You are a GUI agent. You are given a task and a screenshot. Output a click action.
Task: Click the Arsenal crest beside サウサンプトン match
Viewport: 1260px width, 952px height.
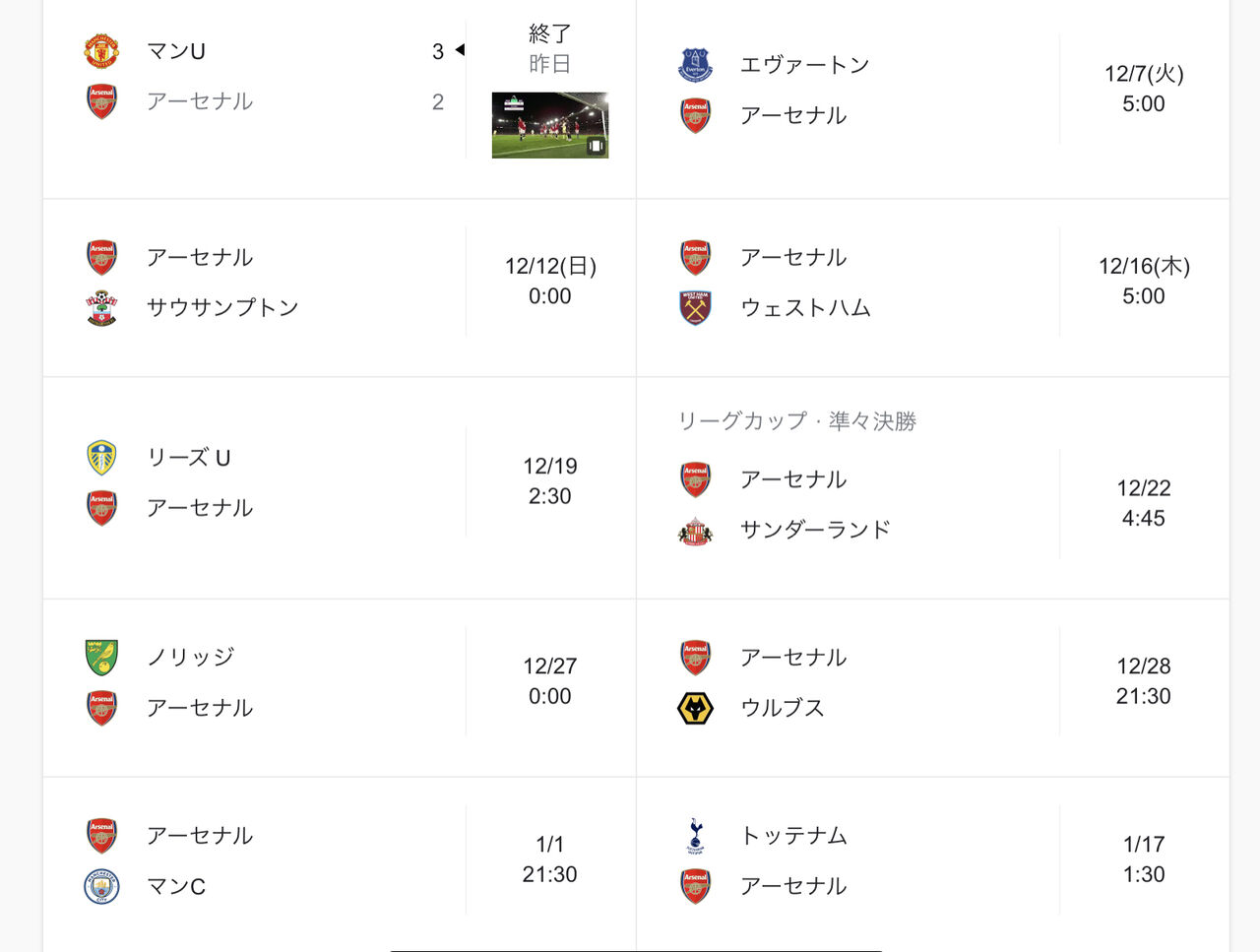tap(100, 256)
